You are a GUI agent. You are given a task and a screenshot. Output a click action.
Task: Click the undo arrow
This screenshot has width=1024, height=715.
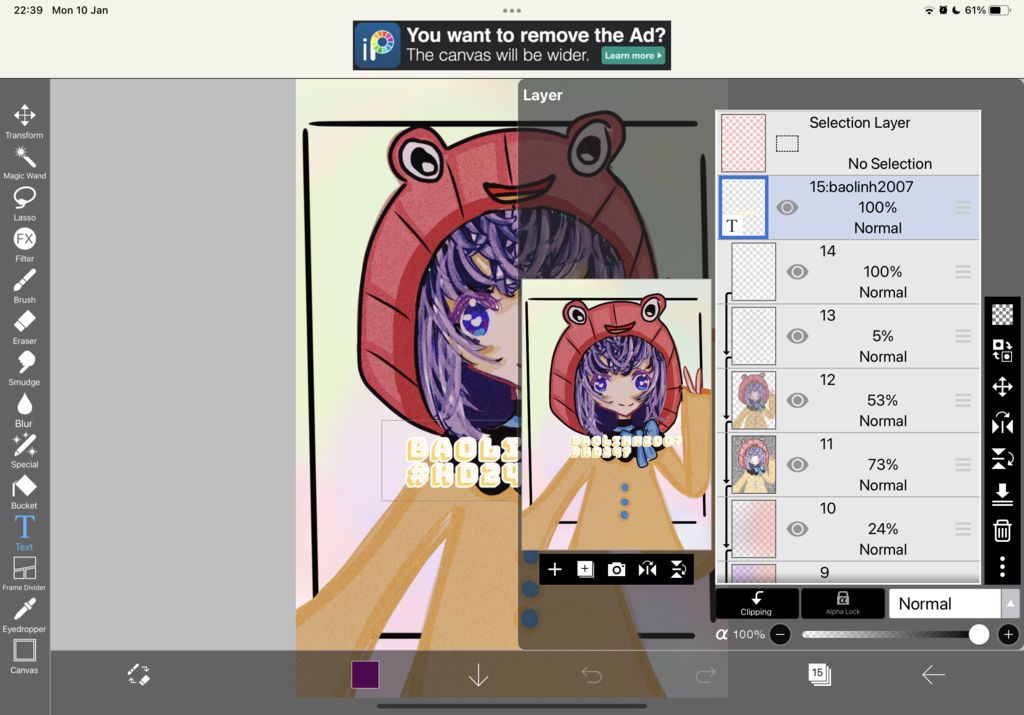(x=592, y=675)
